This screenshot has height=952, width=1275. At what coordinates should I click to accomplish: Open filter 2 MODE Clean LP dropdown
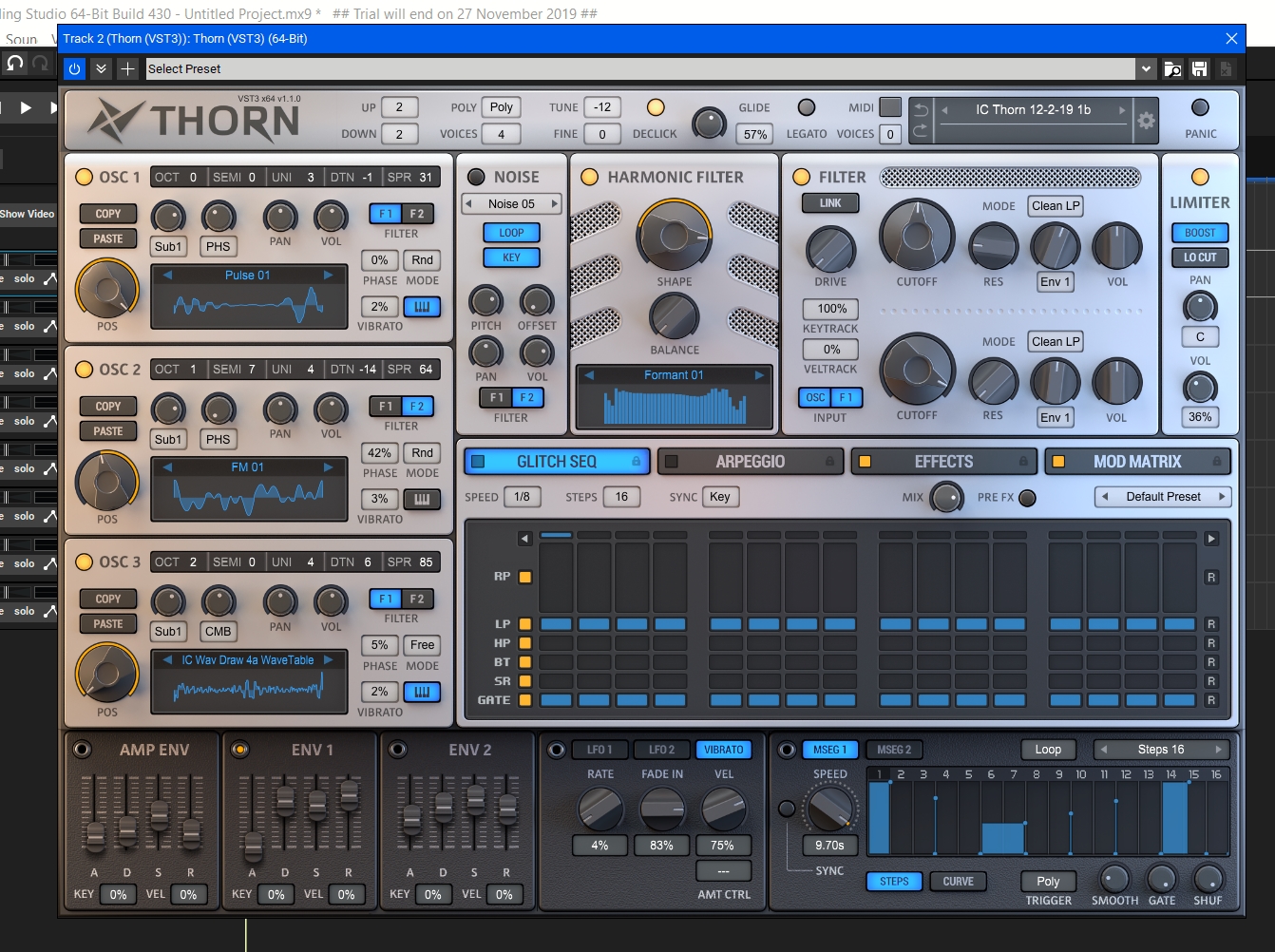click(1056, 342)
